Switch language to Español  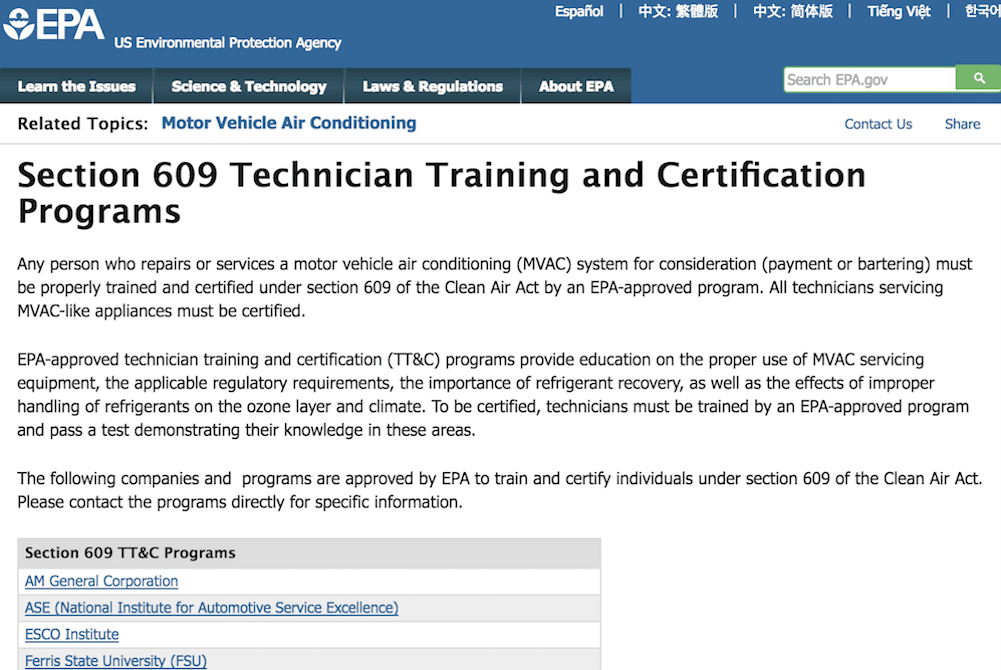coord(579,11)
